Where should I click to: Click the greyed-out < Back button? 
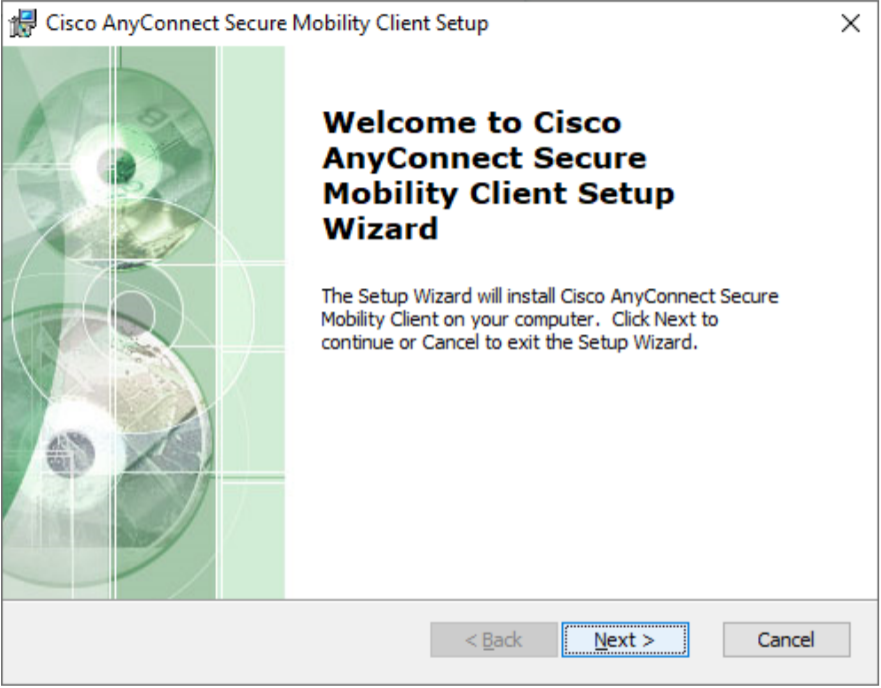click(x=494, y=640)
